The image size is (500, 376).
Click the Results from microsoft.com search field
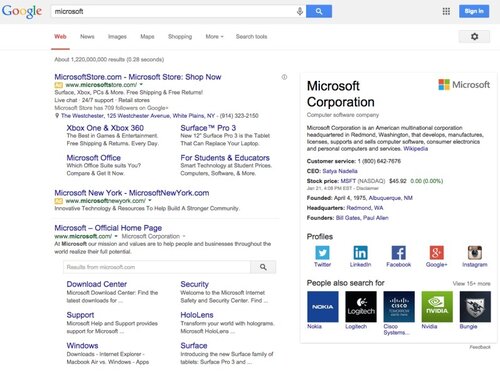pos(157,267)
